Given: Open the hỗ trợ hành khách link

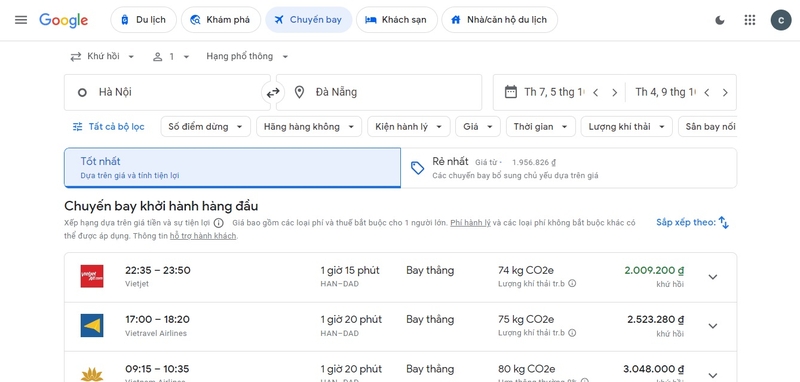Looking at the screenshot, I should pyautogui.click(x=203, y=236).
